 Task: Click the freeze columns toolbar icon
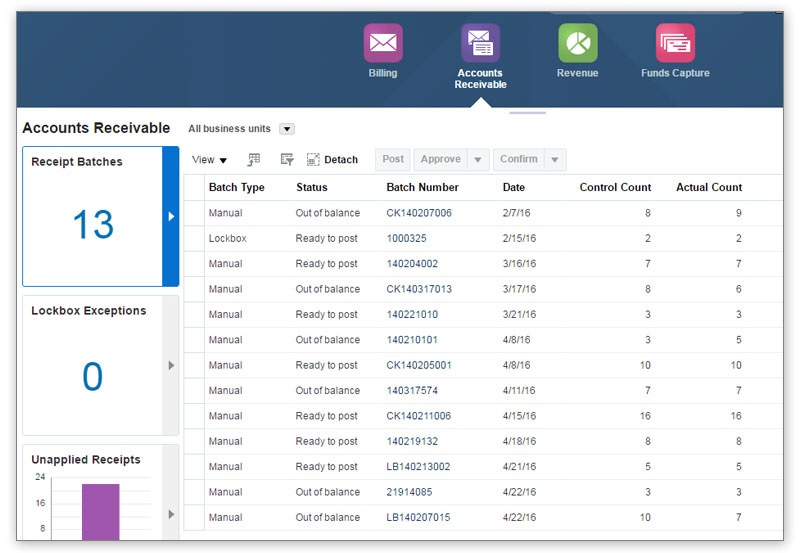pyautogui.click(x=254, y=160)
